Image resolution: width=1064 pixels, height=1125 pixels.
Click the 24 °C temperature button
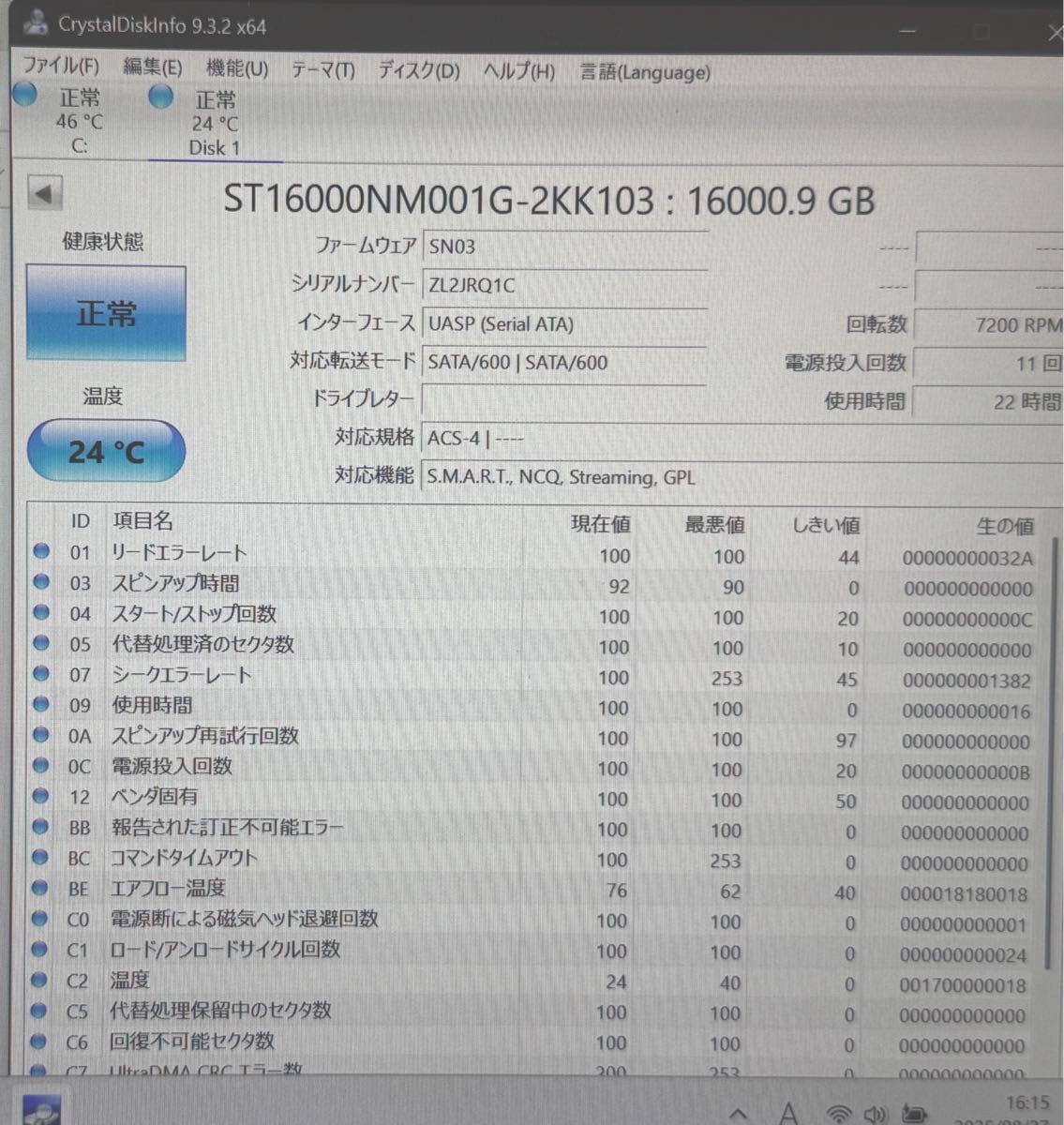[x=106, y=452]
